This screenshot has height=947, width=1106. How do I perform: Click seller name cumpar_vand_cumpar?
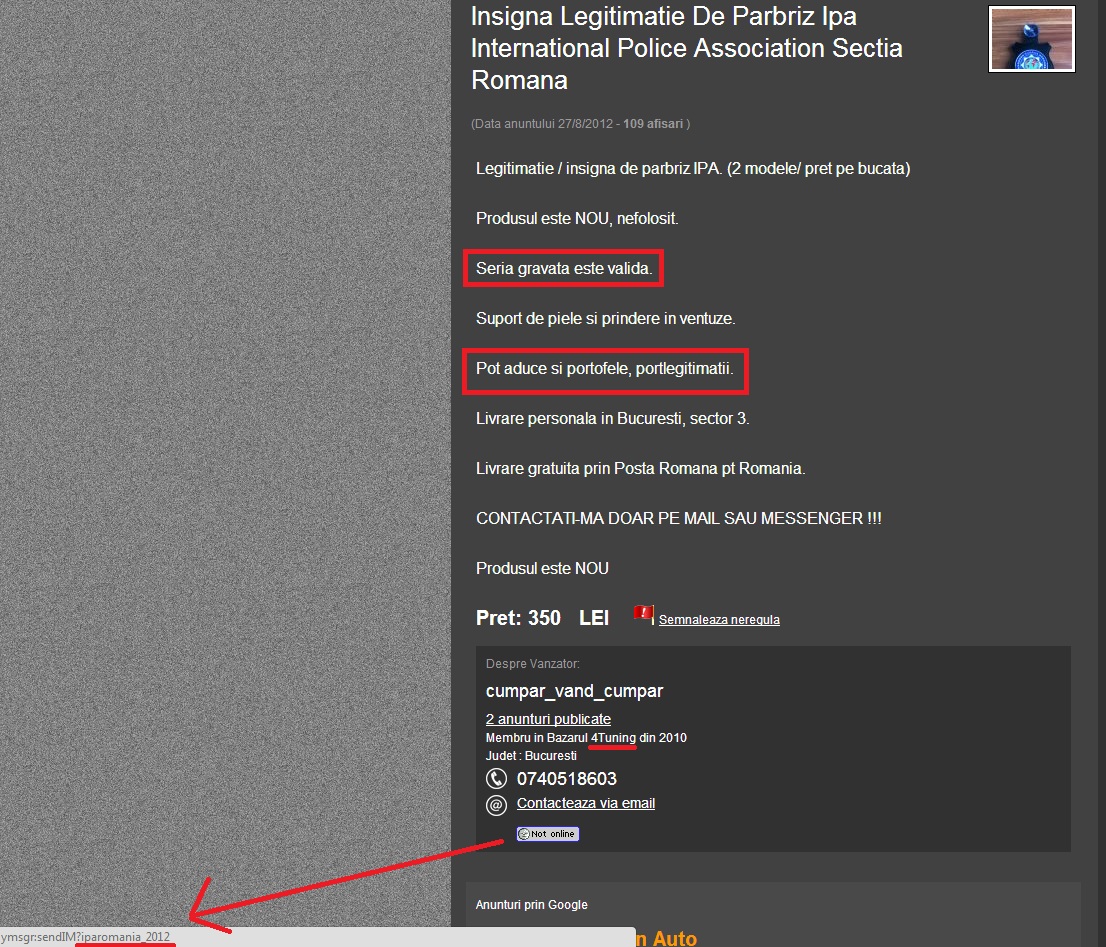point(574,691)
